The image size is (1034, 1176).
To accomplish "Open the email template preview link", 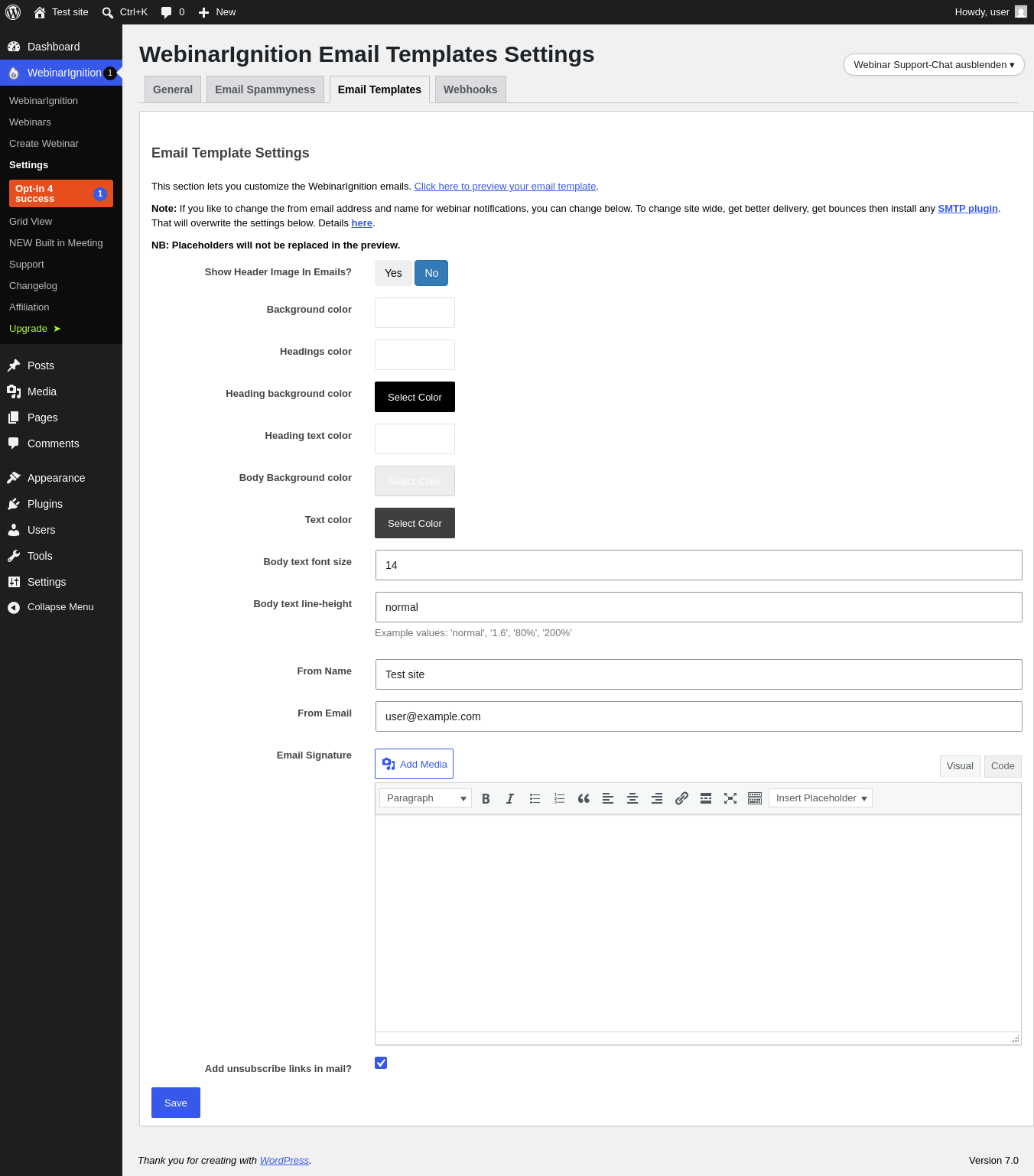I will click(x=505, y=187).
